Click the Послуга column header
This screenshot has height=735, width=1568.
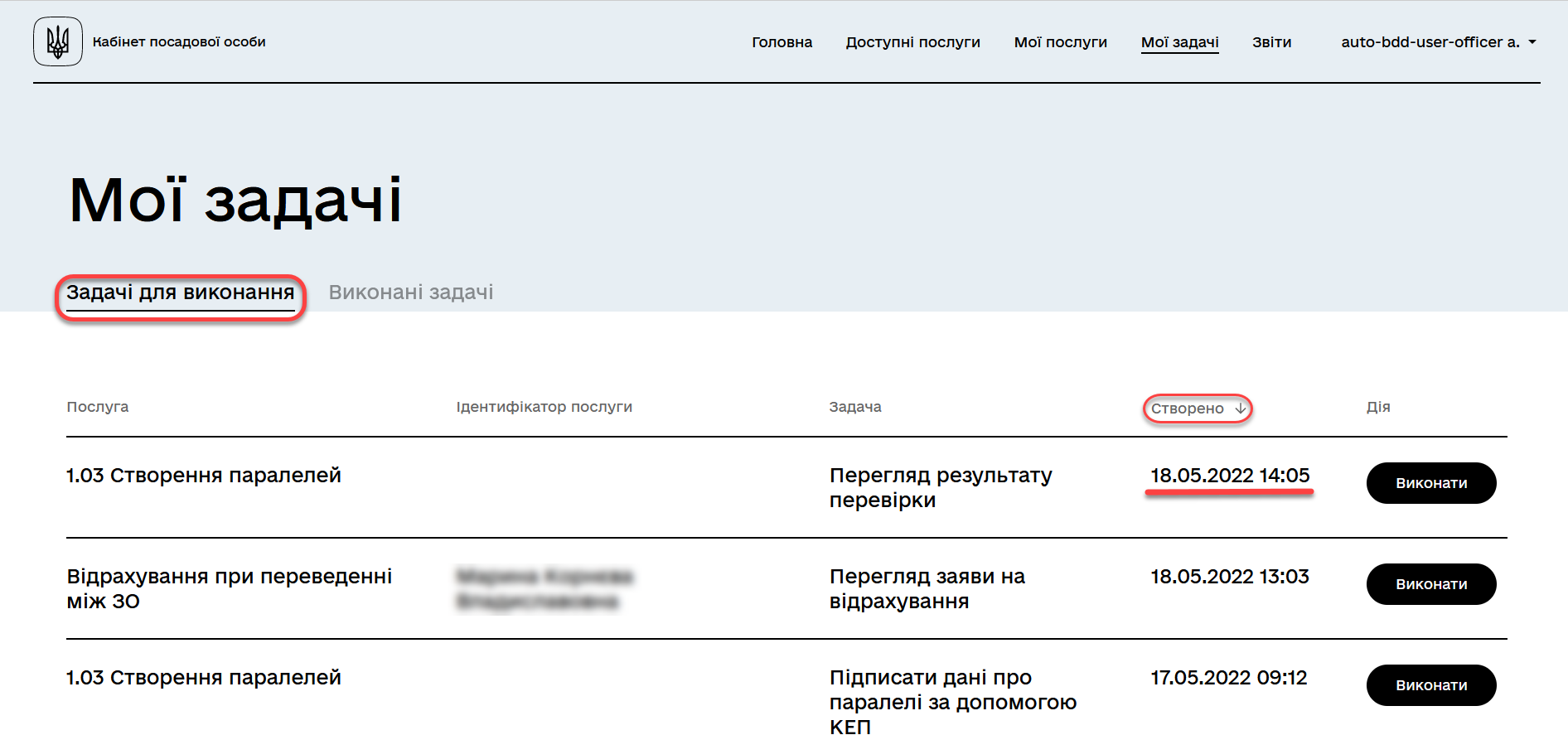coord(98,407)
